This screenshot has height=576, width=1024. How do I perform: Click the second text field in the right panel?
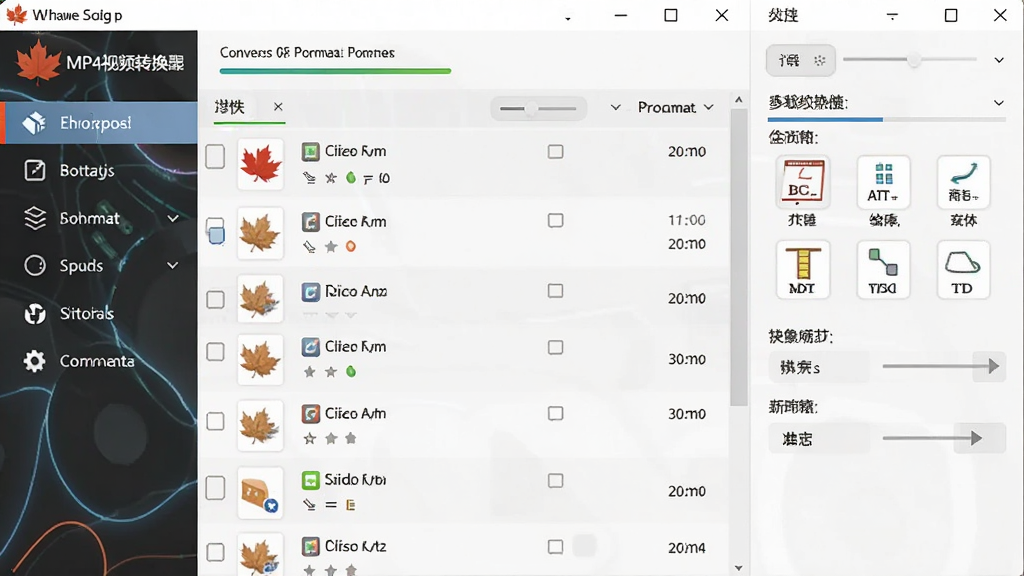(x=819, y=439)
